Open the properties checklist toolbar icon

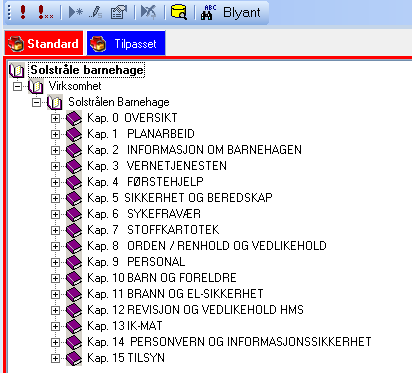click(x=119, y=12)
